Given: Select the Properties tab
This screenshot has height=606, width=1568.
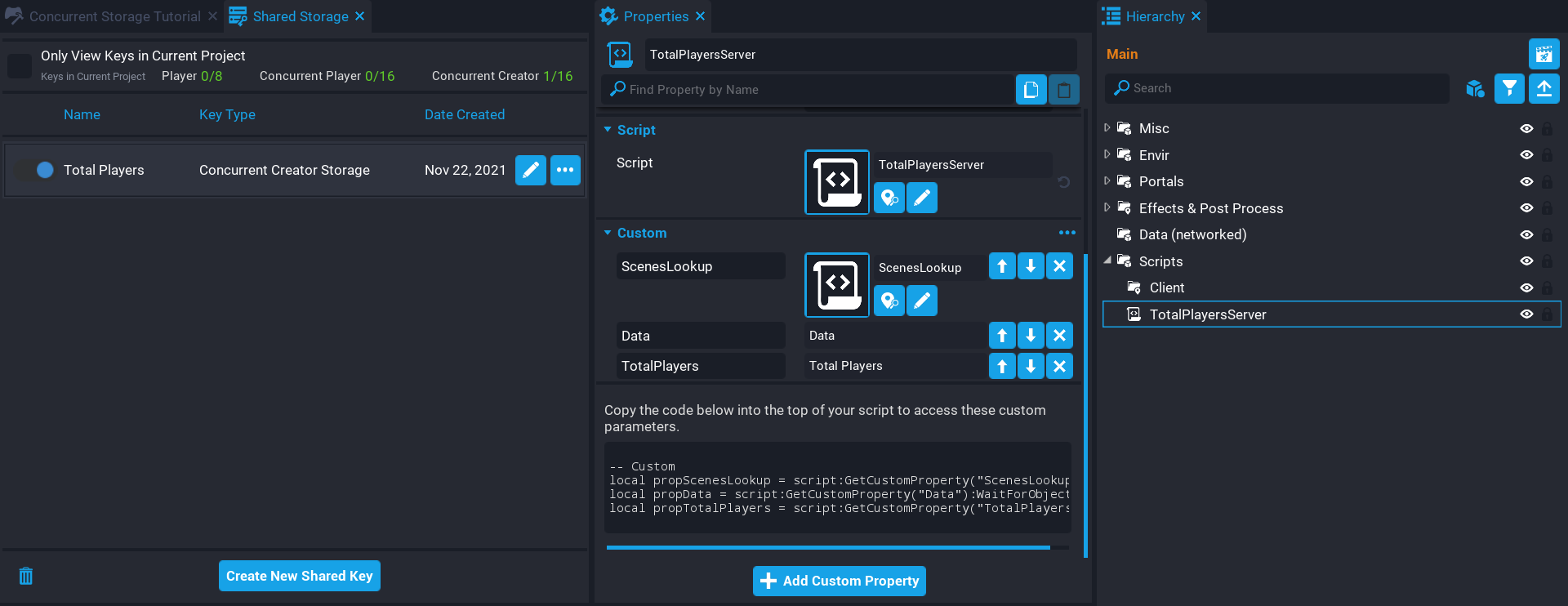Looking at the screenshot, I should point(656,16).
